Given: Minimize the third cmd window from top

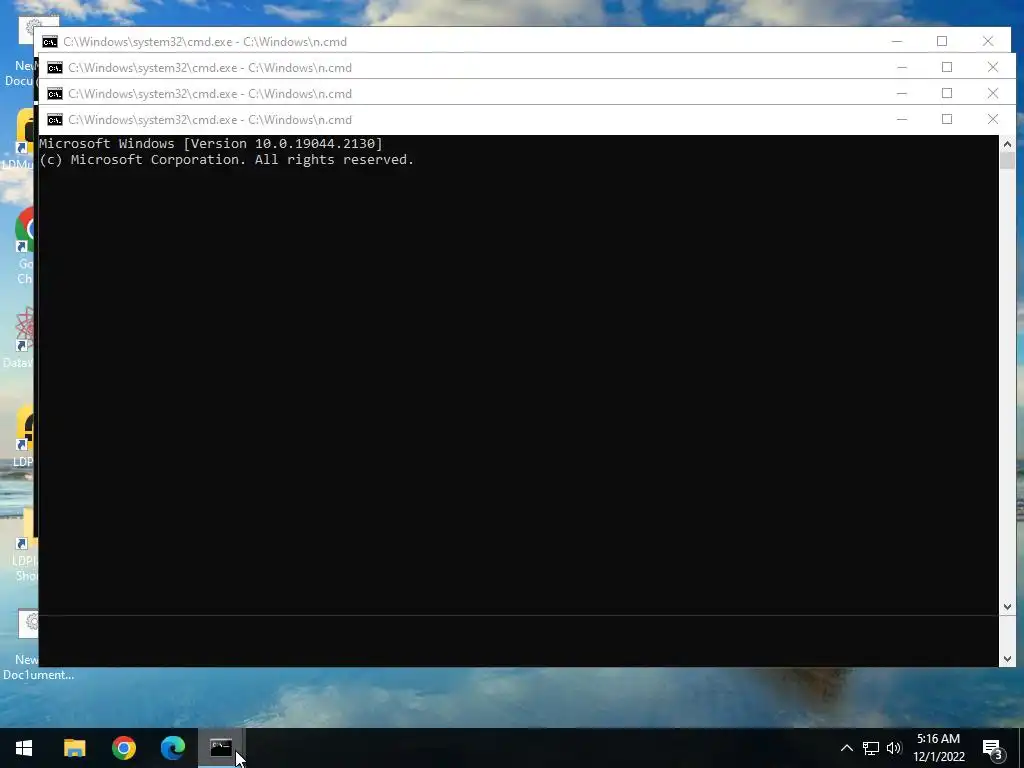Looking at the screenshot, I should click(x=902, y=93).
